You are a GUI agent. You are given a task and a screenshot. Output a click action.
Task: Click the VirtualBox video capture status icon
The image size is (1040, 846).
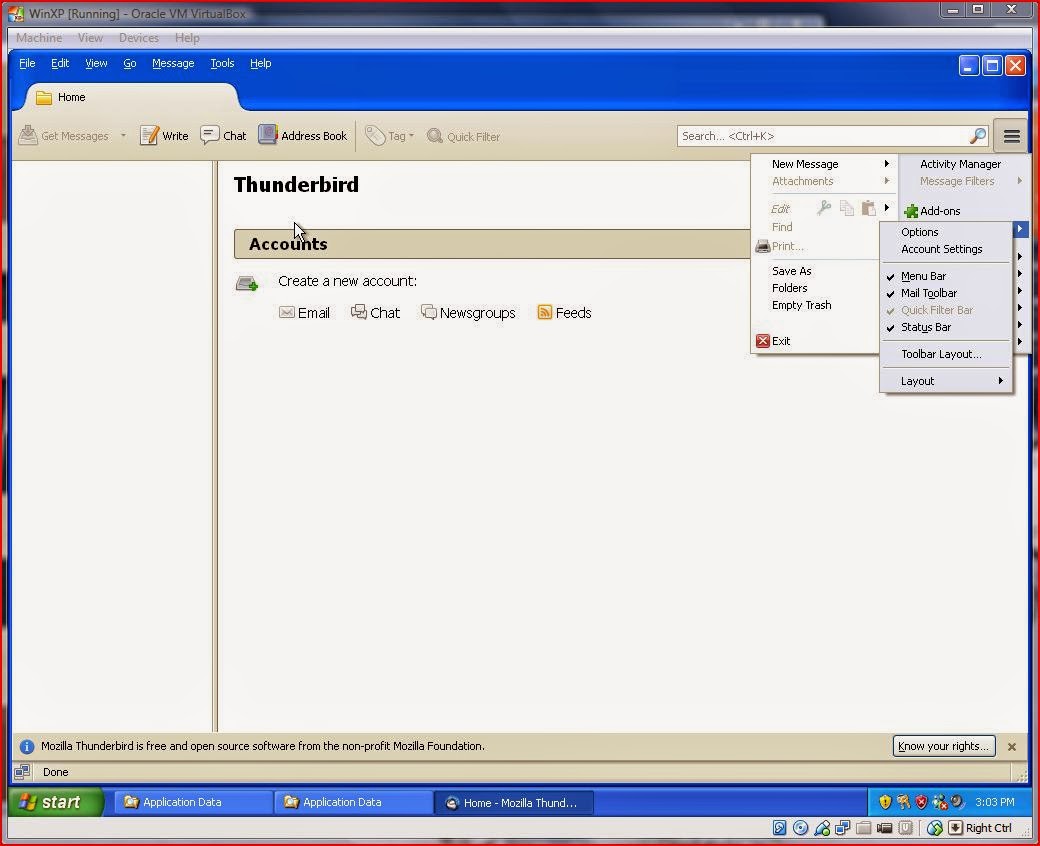click(x=884, y=827)
